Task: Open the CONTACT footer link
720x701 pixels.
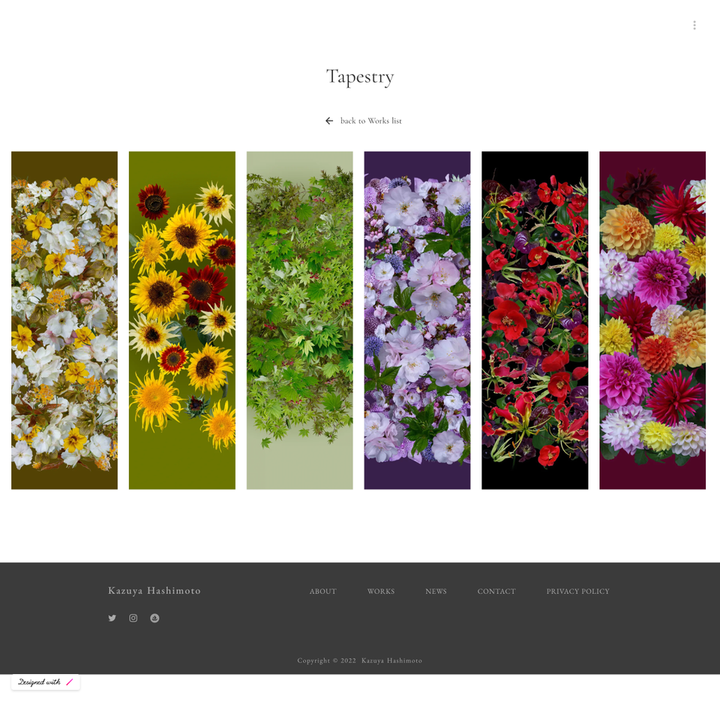Action: point(496,591)
